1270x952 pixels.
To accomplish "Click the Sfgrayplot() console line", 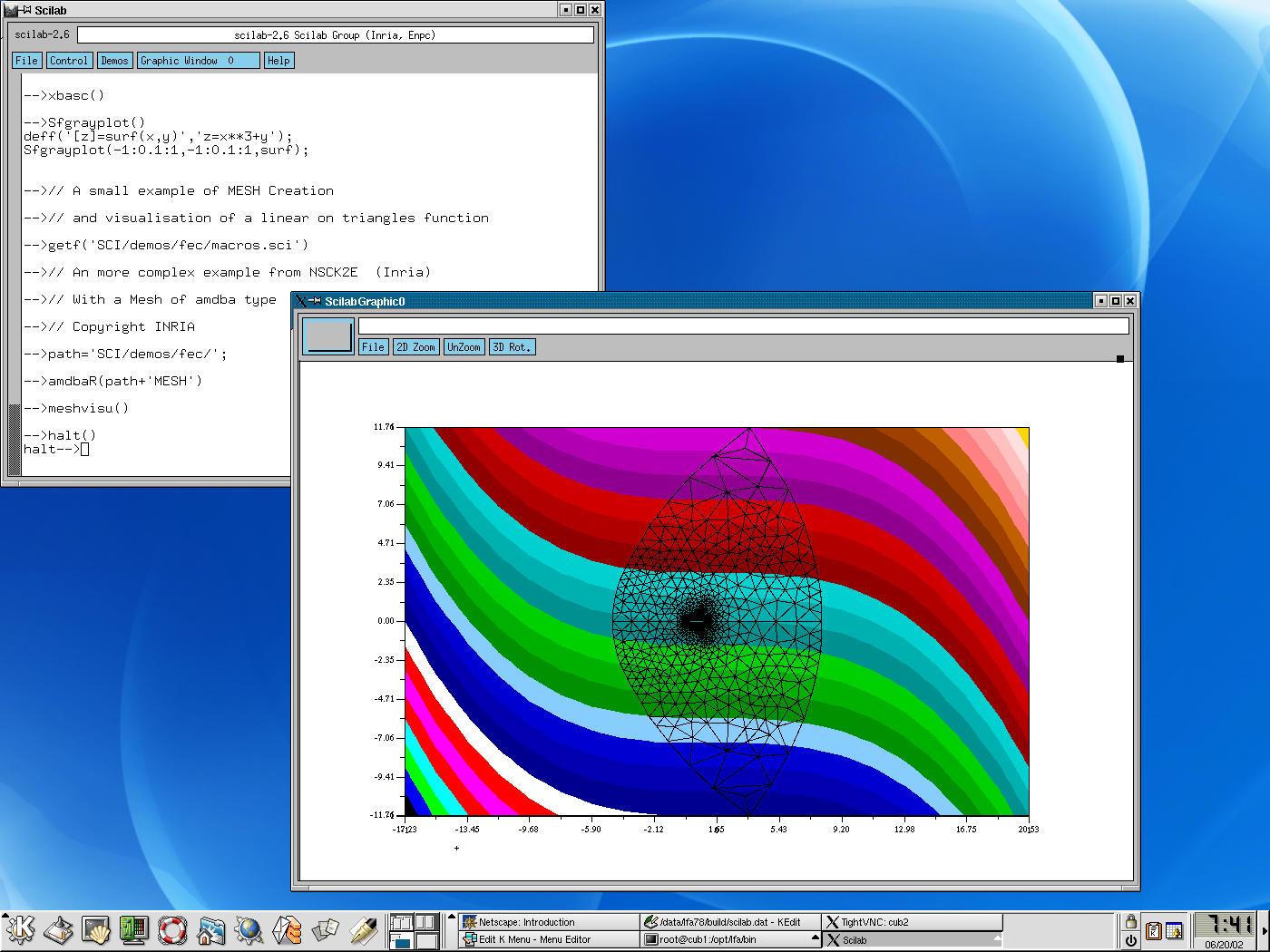I will (x=84, y=122).
